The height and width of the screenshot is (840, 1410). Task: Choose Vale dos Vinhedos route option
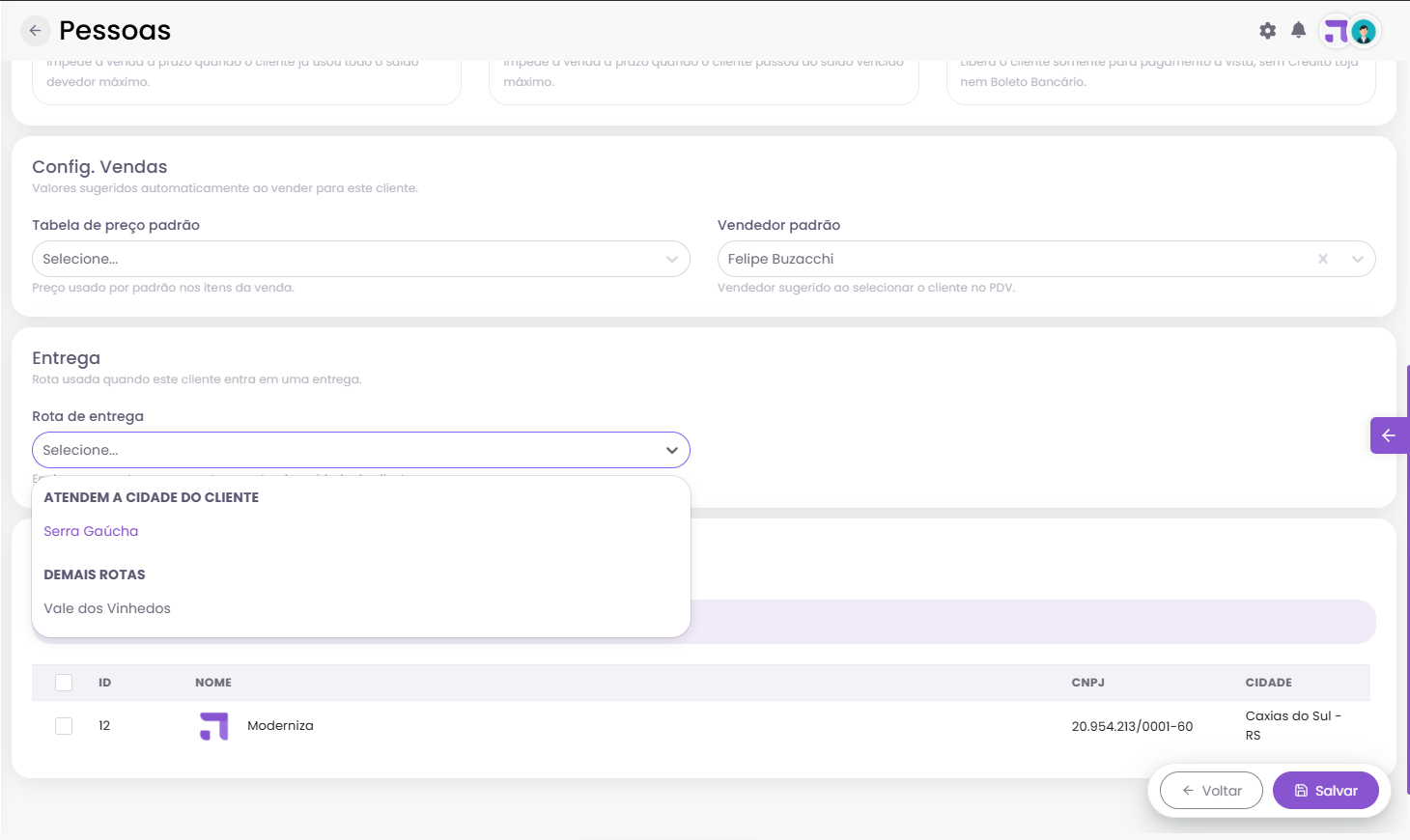click(x=107, y=608)
